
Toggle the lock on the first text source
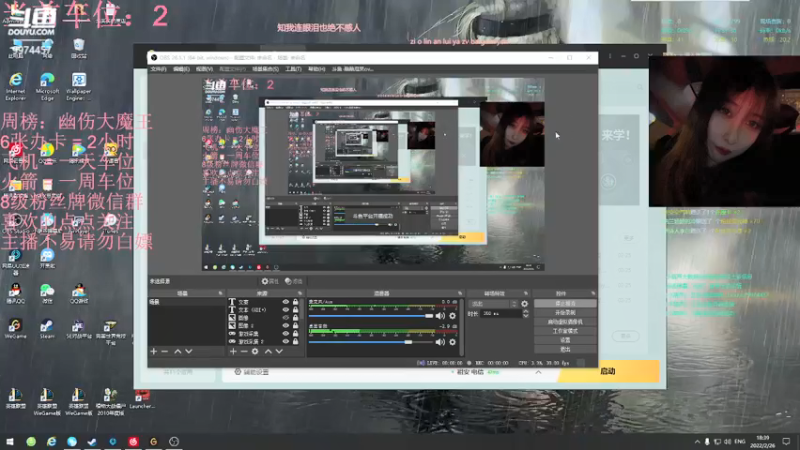tap(295, 302)
